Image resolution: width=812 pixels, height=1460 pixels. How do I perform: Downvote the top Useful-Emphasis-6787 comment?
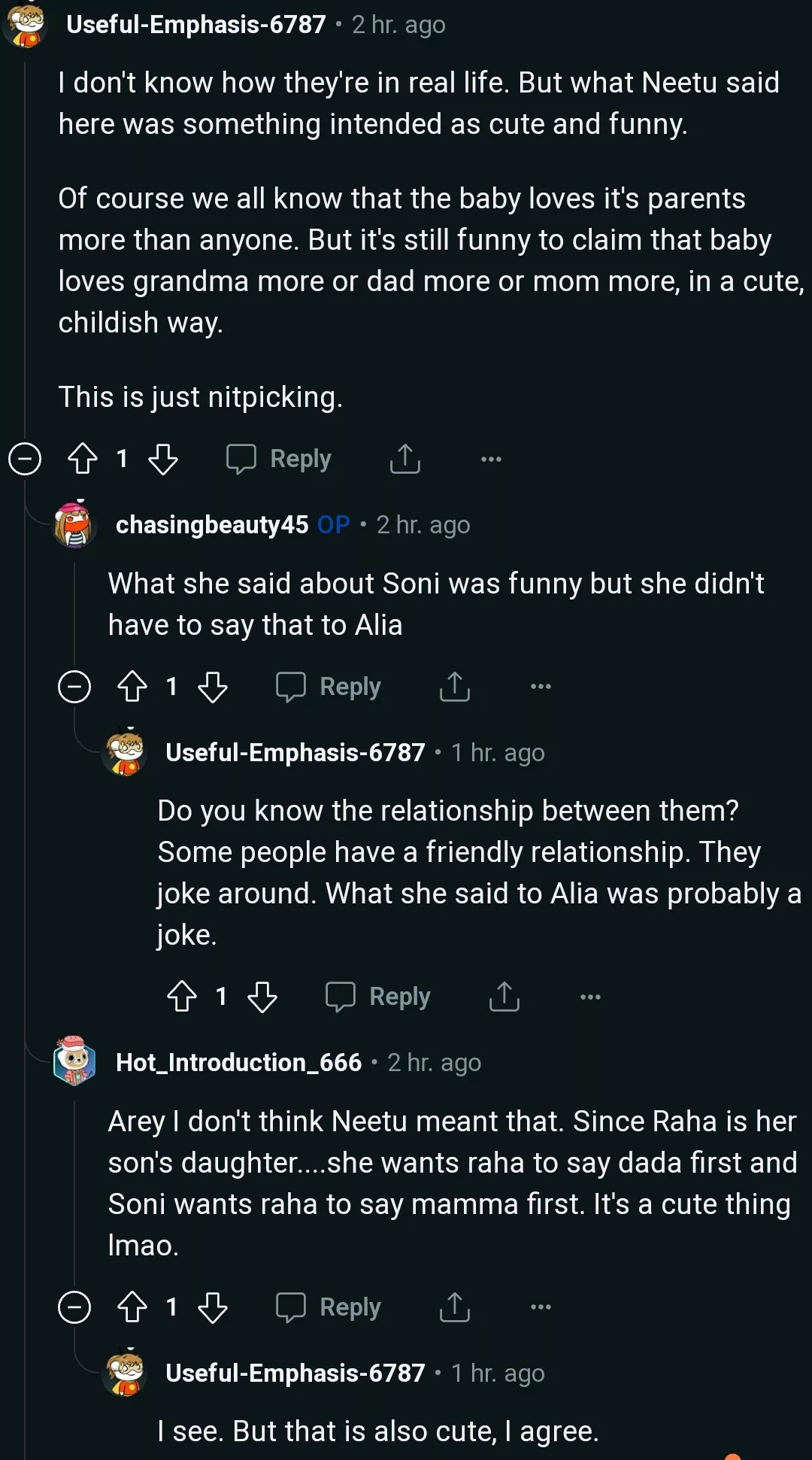[x=163, y=459]
